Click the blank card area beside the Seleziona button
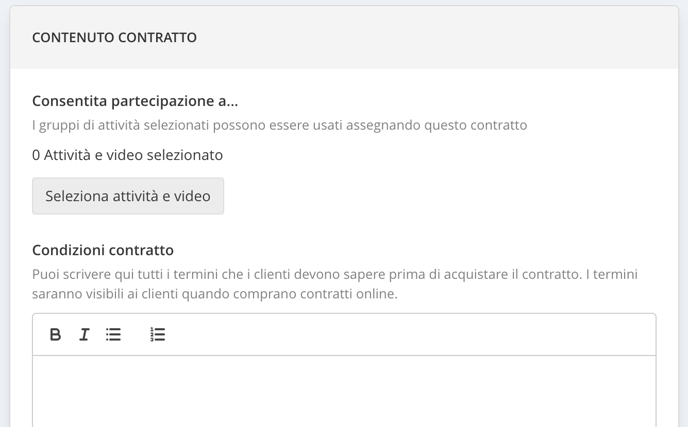The image size is (688, 427). click(439, 196)
